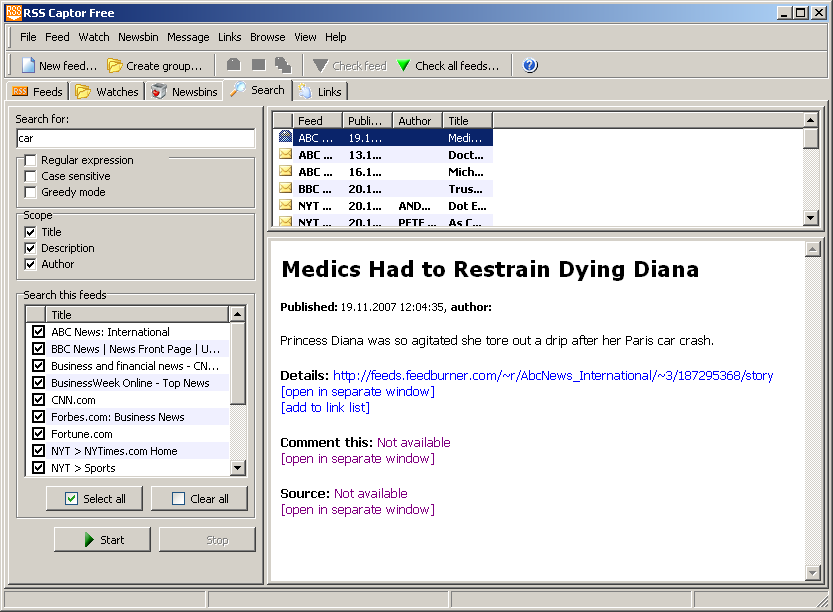
Task: Enable the Regular expression checkbox
Action: [31, 160]
